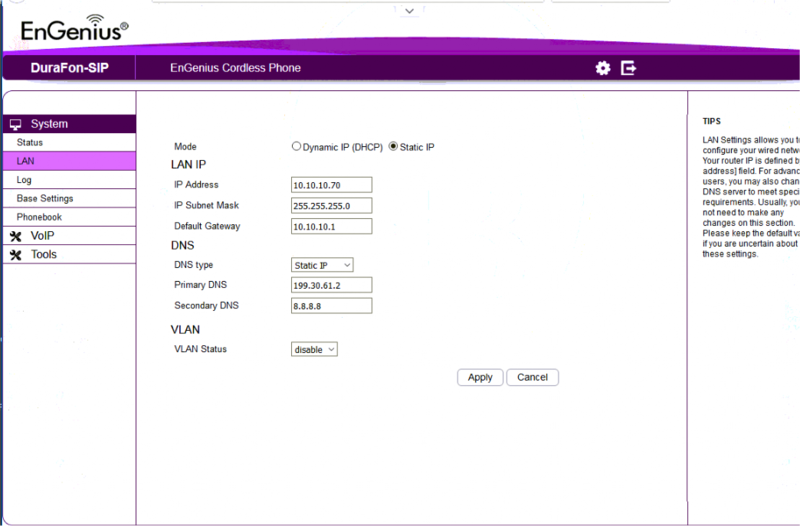
Task: Click the logout icon in the header
Action: pos(629,68)
